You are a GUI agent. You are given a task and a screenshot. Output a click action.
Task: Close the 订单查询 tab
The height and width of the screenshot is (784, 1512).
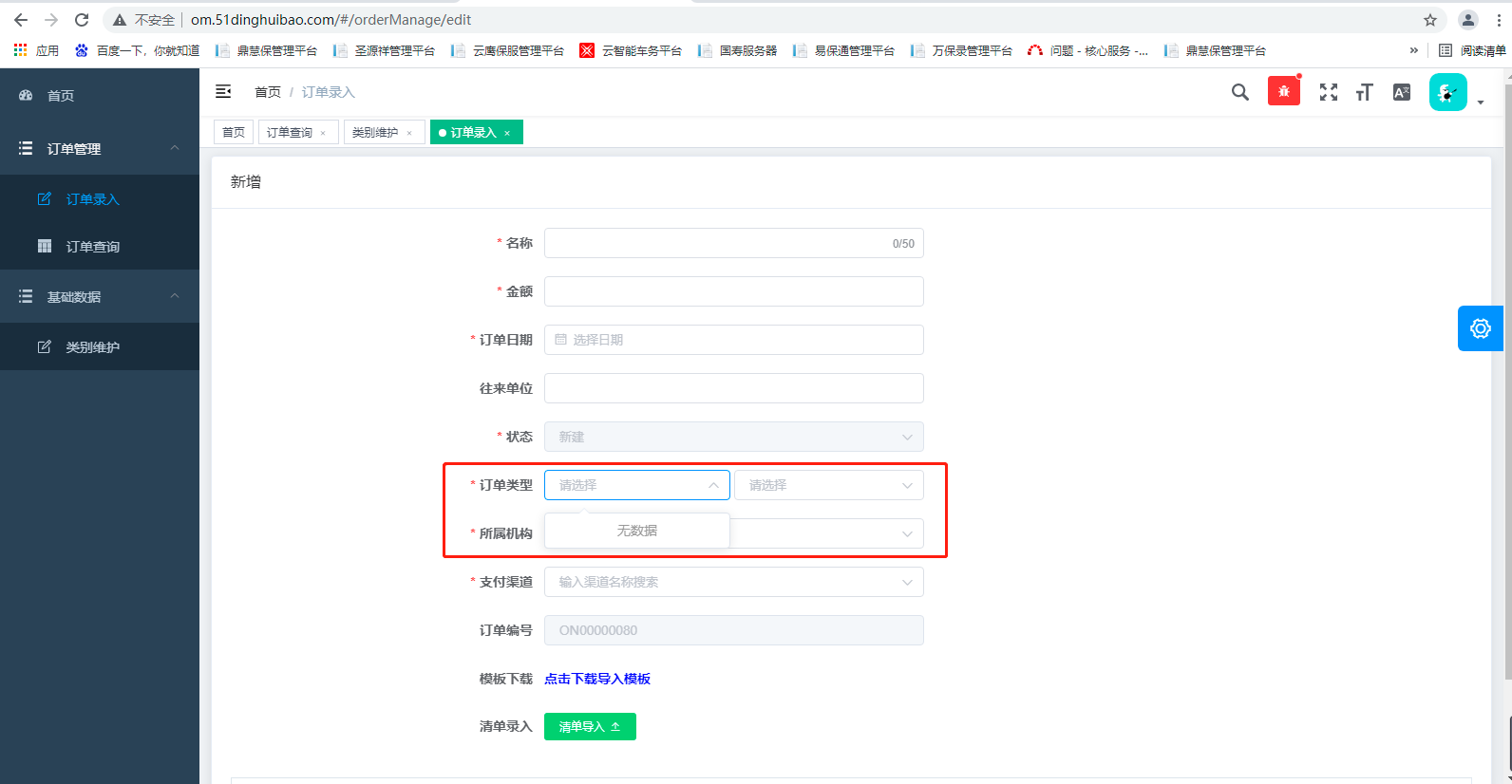tap(323, 133)
